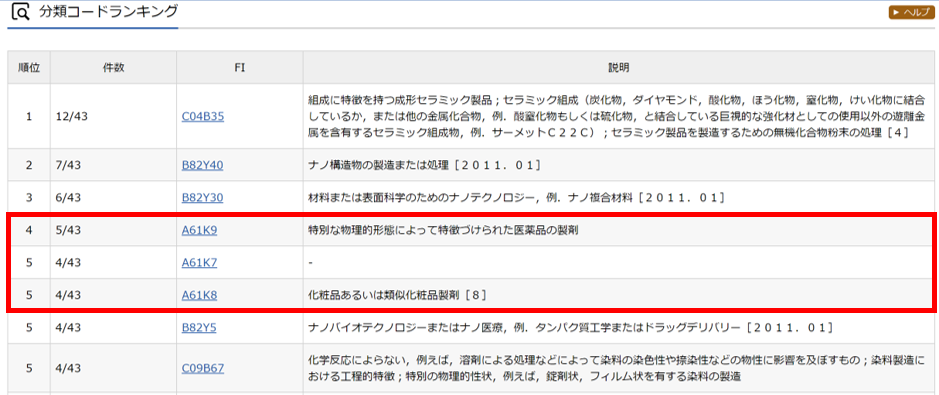The image size is (939, 395).
Task: Click the C04B35 ceramic description text
Action: point(617,117)
